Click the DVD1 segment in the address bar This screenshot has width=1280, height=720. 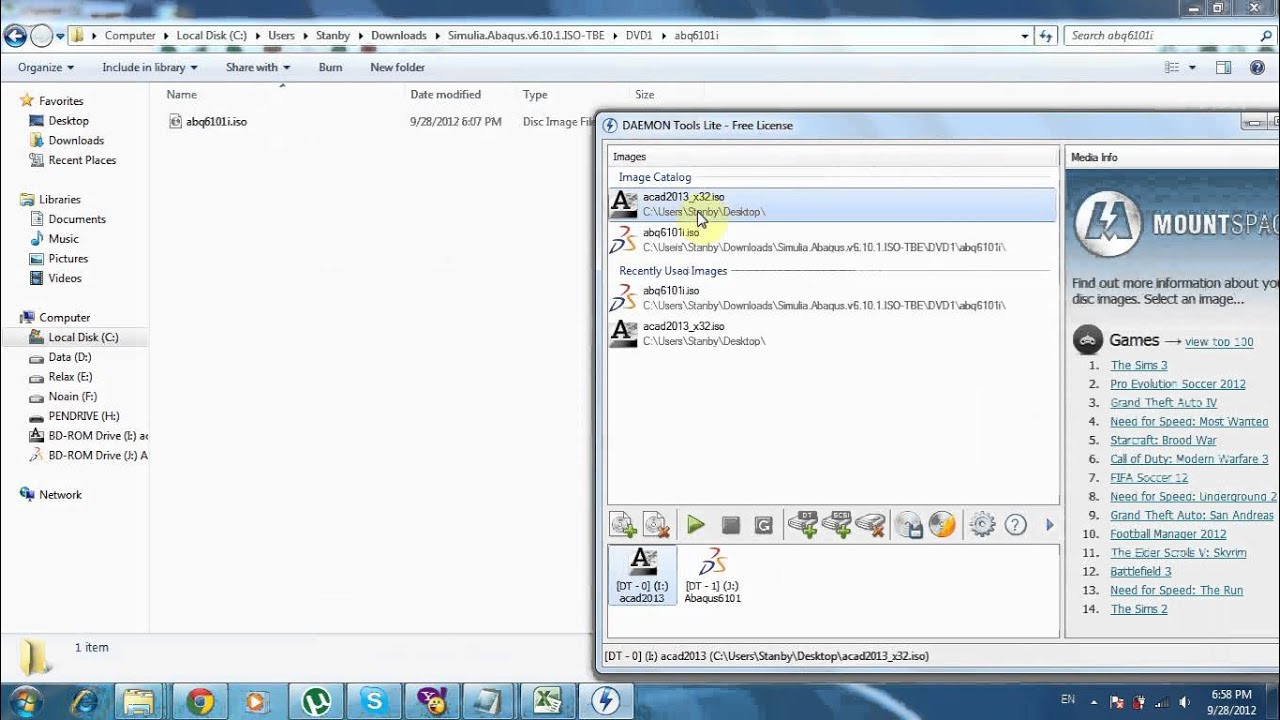639,35
